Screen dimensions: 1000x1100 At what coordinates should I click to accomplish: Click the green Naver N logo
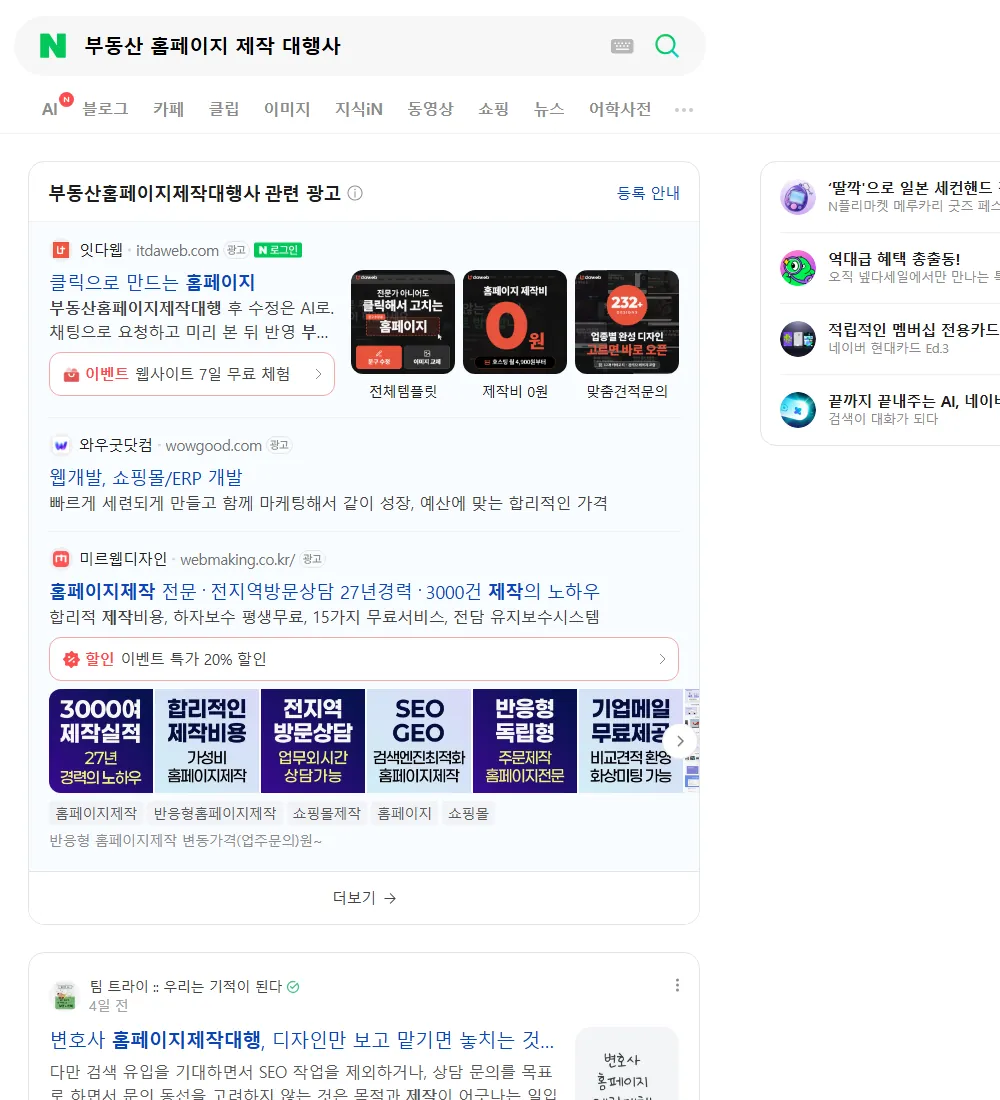(53, 46)
